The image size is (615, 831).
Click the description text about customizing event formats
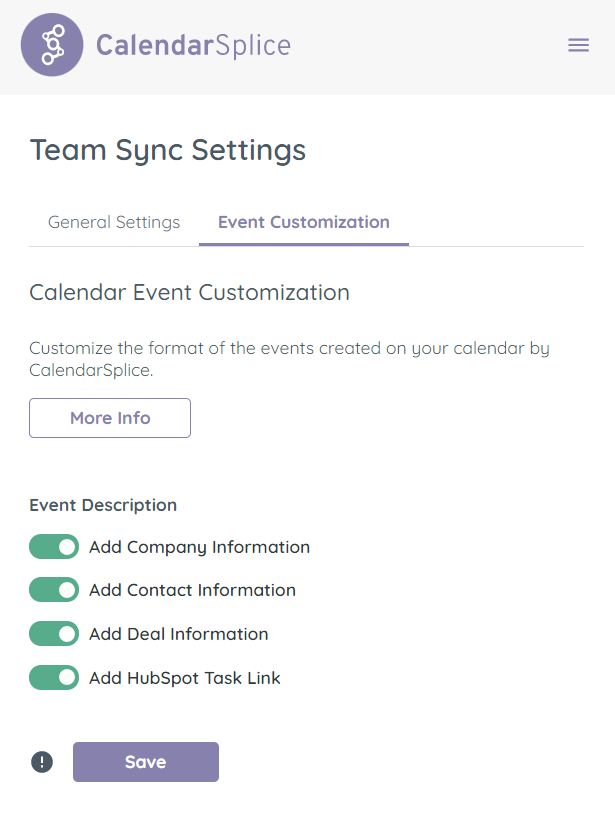(x=289, y=359)
